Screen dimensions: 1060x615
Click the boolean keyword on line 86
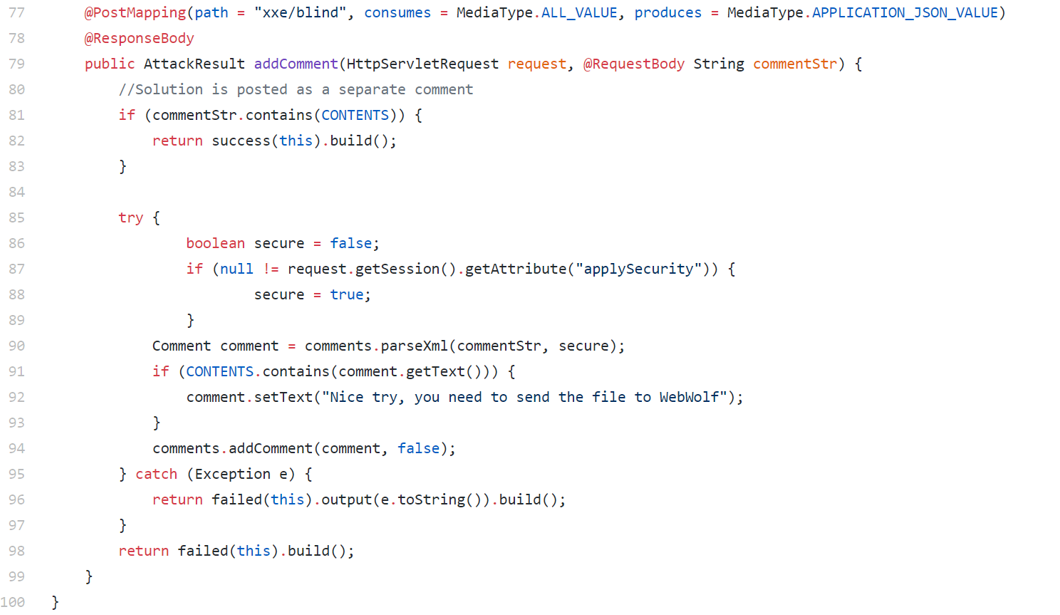pos(215,243)
